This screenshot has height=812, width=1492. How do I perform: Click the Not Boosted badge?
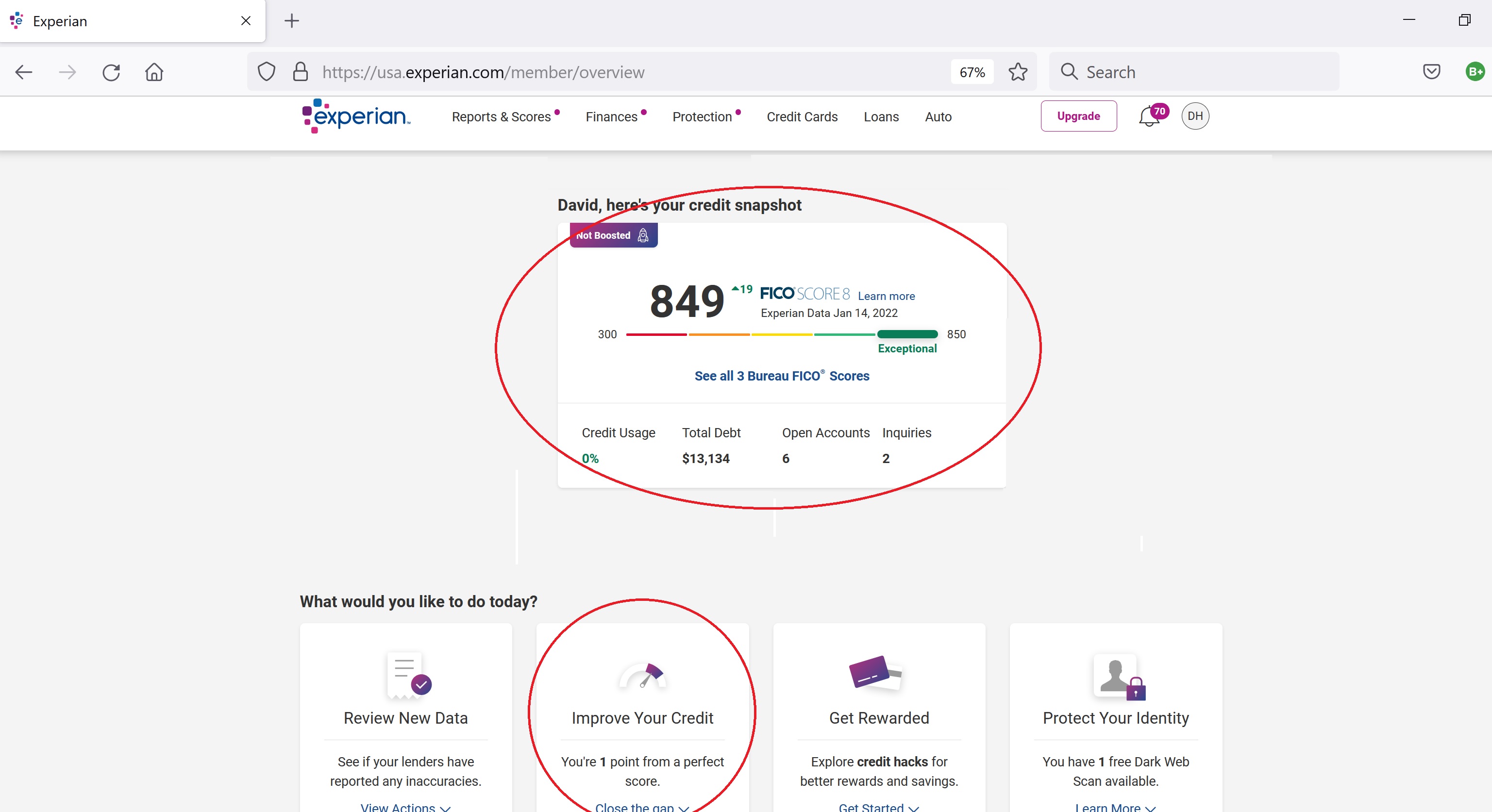(x=613, y=235)
